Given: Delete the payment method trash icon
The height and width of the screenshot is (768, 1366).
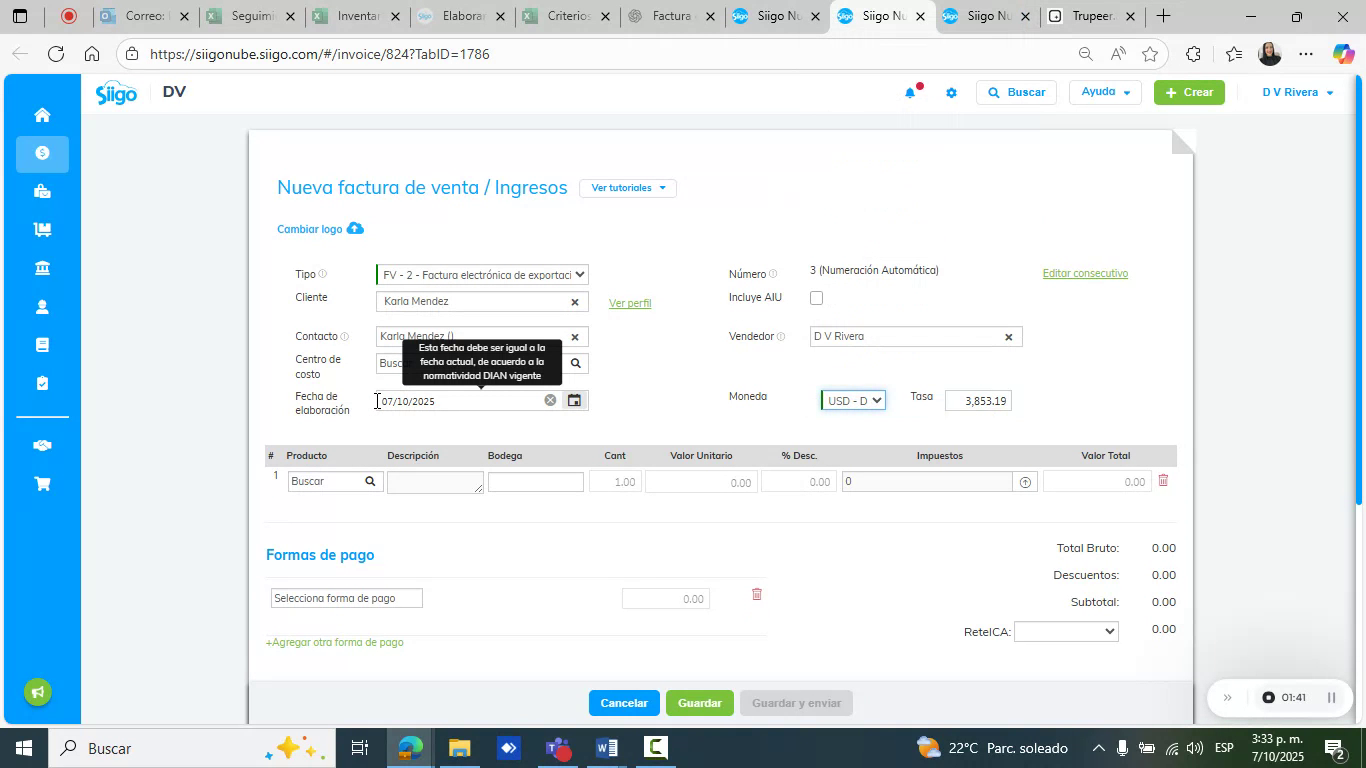Looking at the screenshot, I should [757, 594].
